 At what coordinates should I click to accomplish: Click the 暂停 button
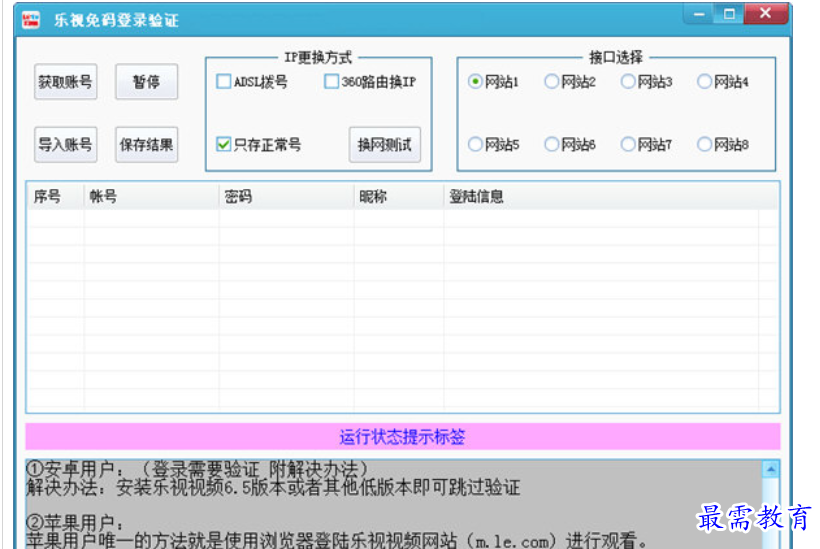[x=146, y=82]
